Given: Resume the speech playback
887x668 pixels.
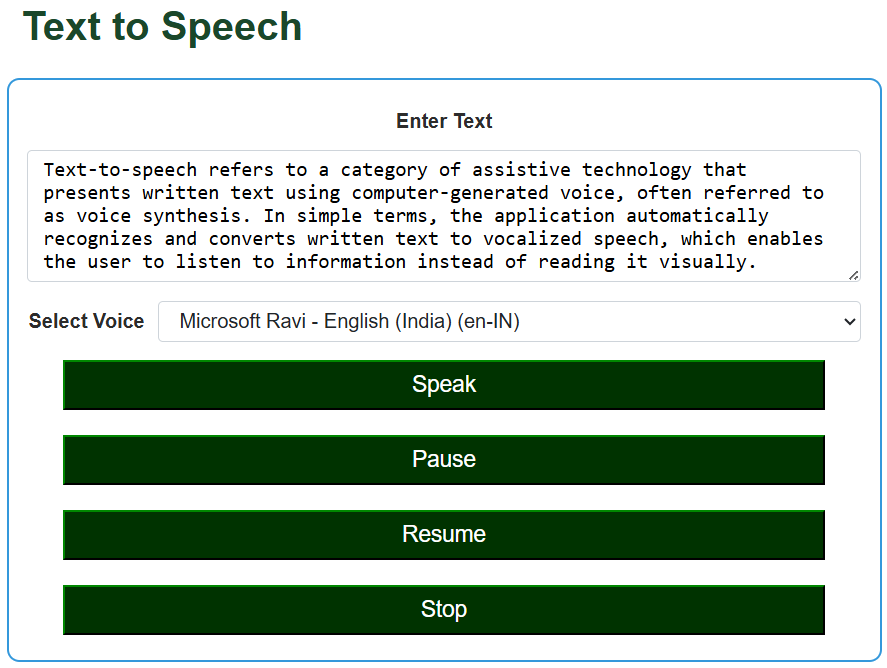Looking at the screenshot, I should tap(444, 535).
